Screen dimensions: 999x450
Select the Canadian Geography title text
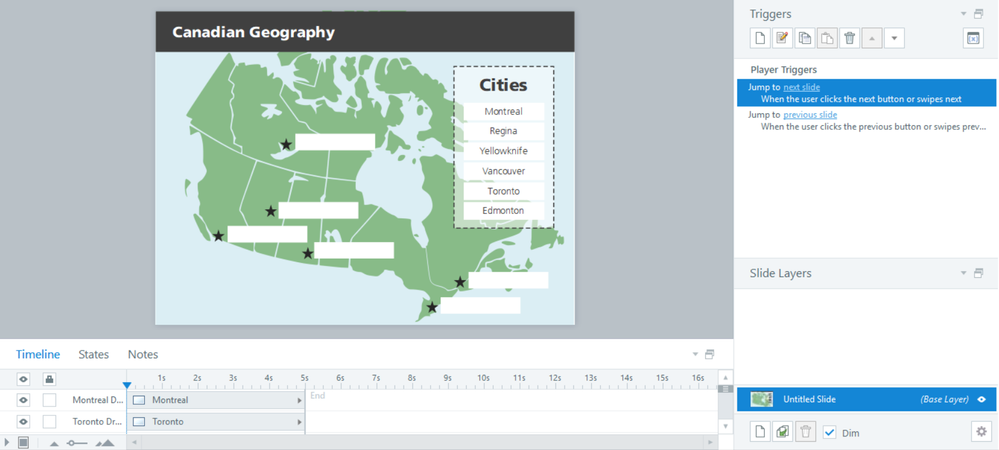point(254,32)
